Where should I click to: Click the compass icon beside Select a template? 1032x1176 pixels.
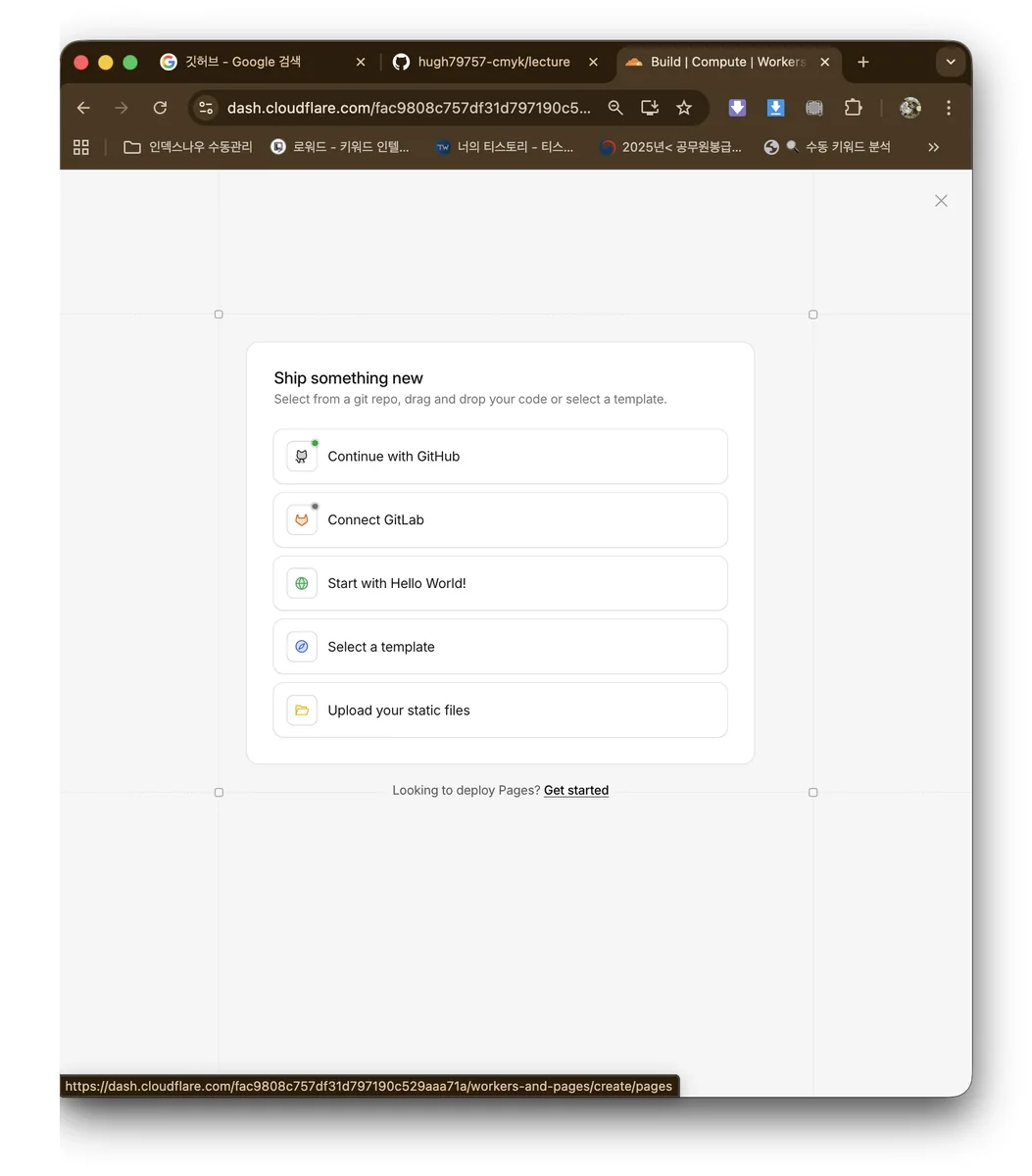(x=302, y=647)
